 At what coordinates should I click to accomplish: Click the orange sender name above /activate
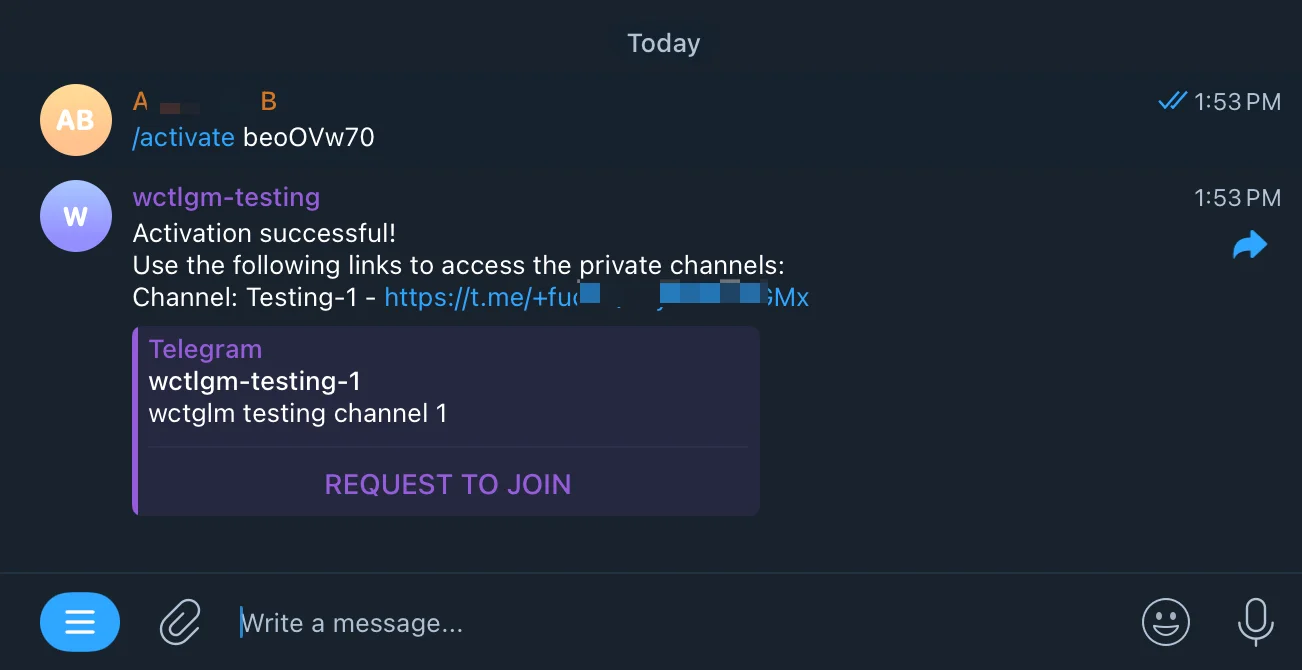pyautogui.click(x=205, y=101)
